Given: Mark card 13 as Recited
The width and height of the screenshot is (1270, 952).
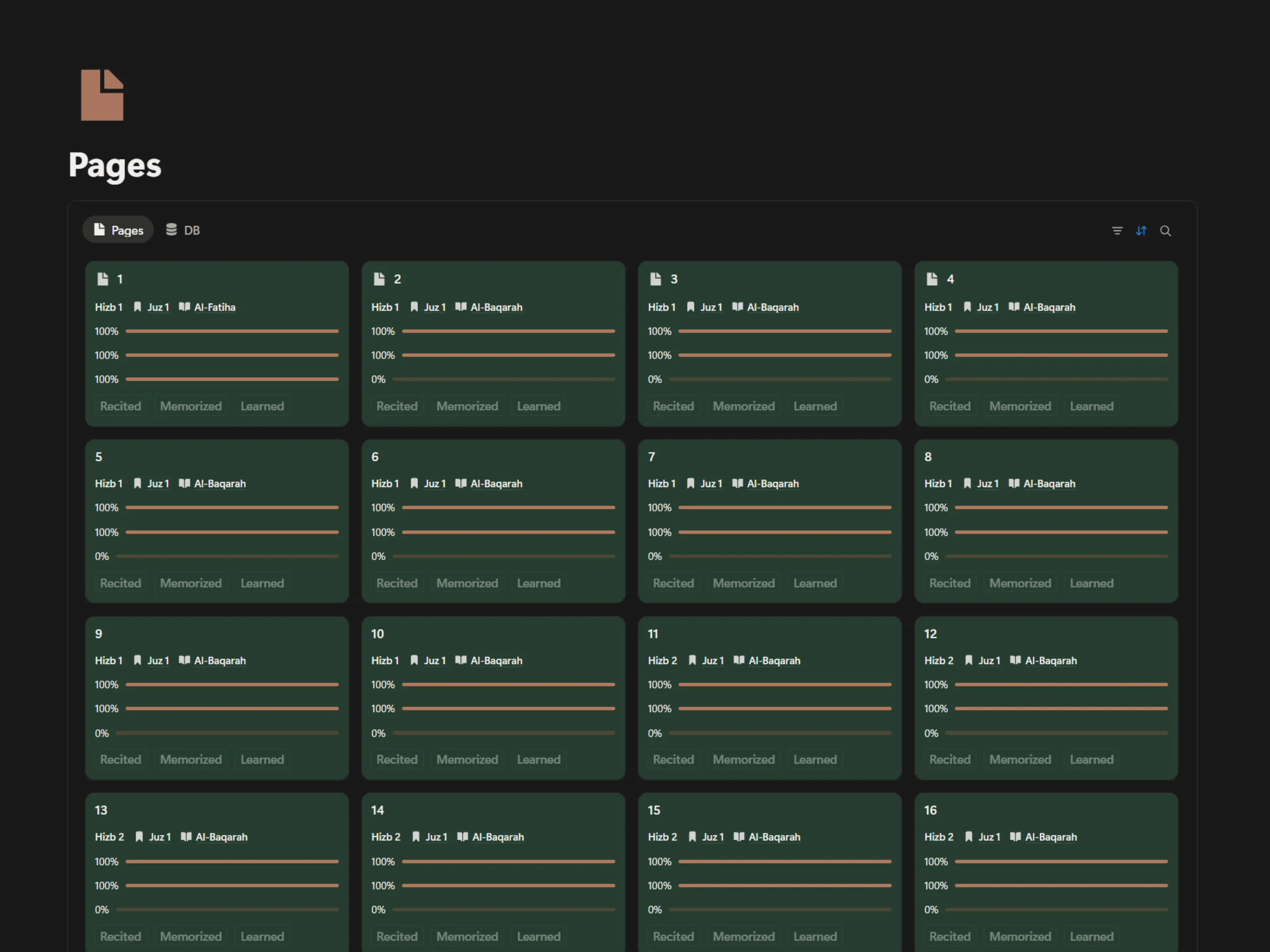Looking at the screenshot, I should [121, 937].
